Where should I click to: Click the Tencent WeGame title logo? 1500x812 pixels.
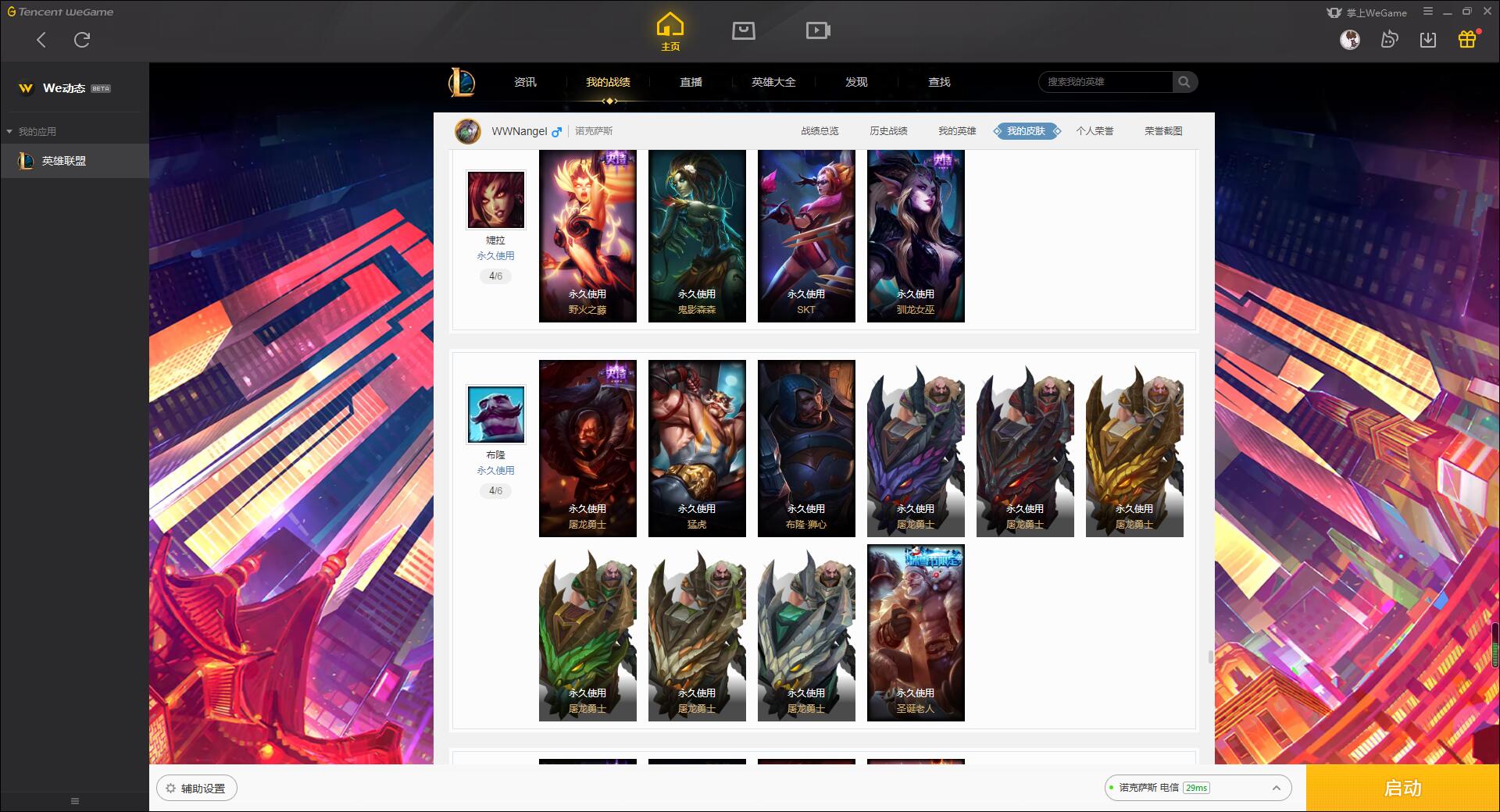click(60, 12)
